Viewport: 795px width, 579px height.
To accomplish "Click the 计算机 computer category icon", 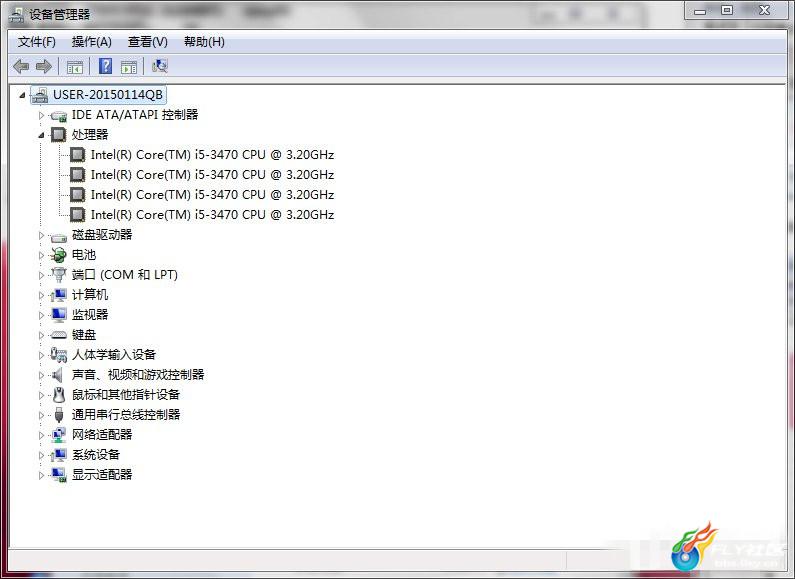I will coord(59,295).
